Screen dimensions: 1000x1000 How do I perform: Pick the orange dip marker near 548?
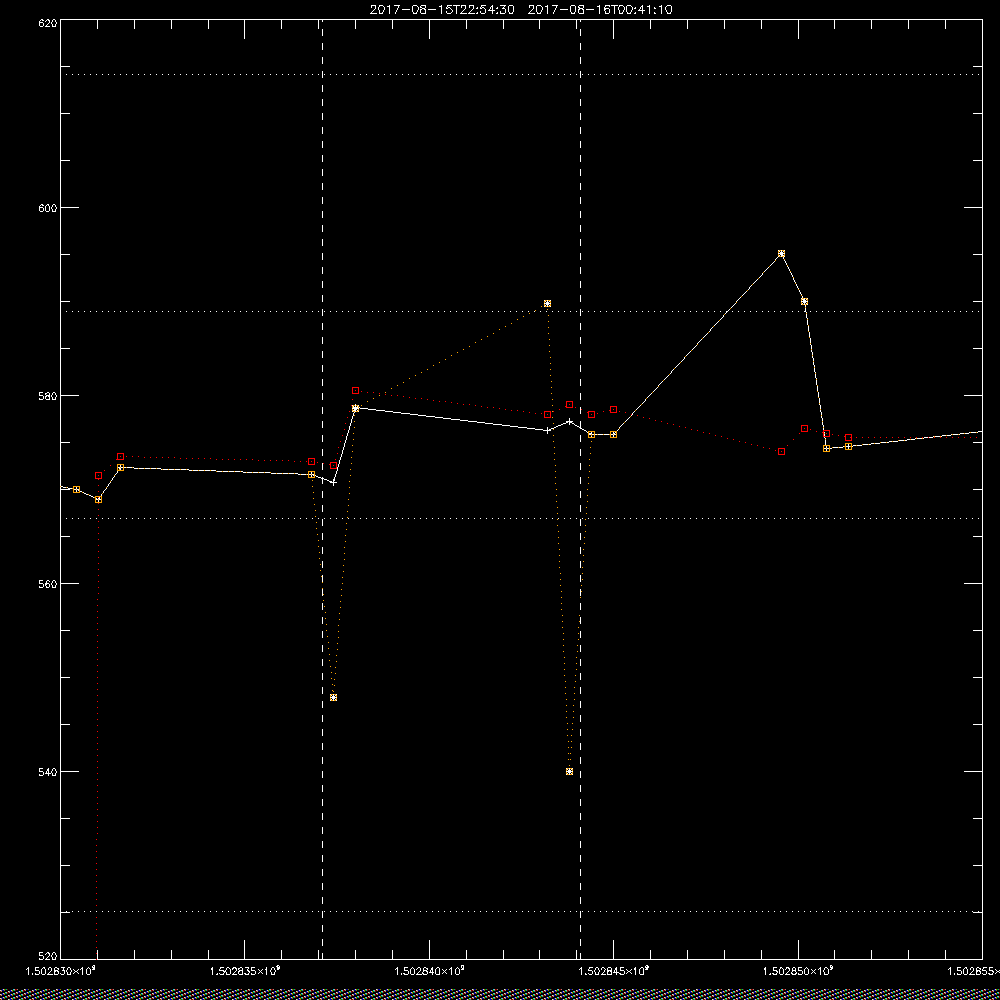334,698
